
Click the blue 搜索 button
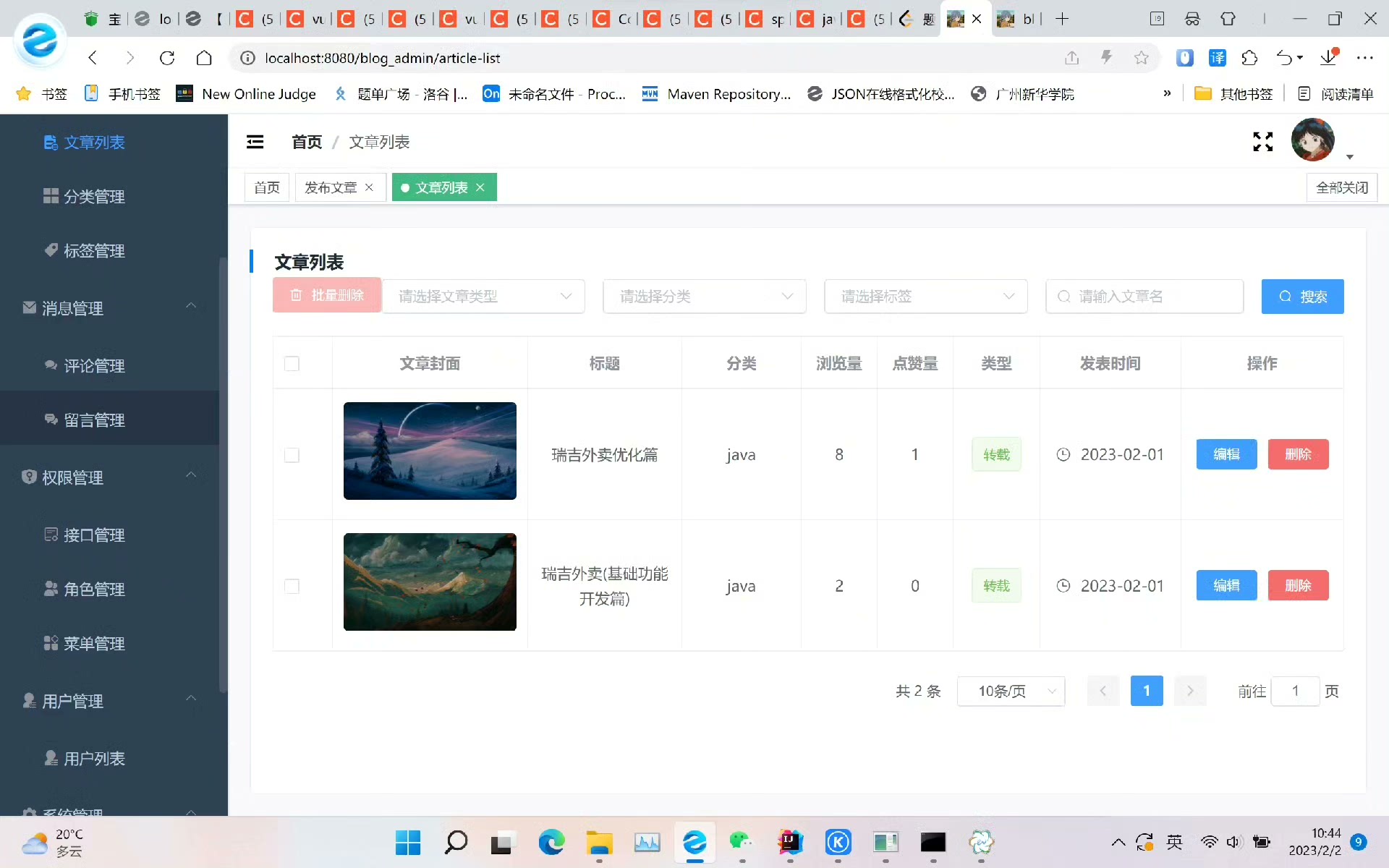click(1302, 297)
